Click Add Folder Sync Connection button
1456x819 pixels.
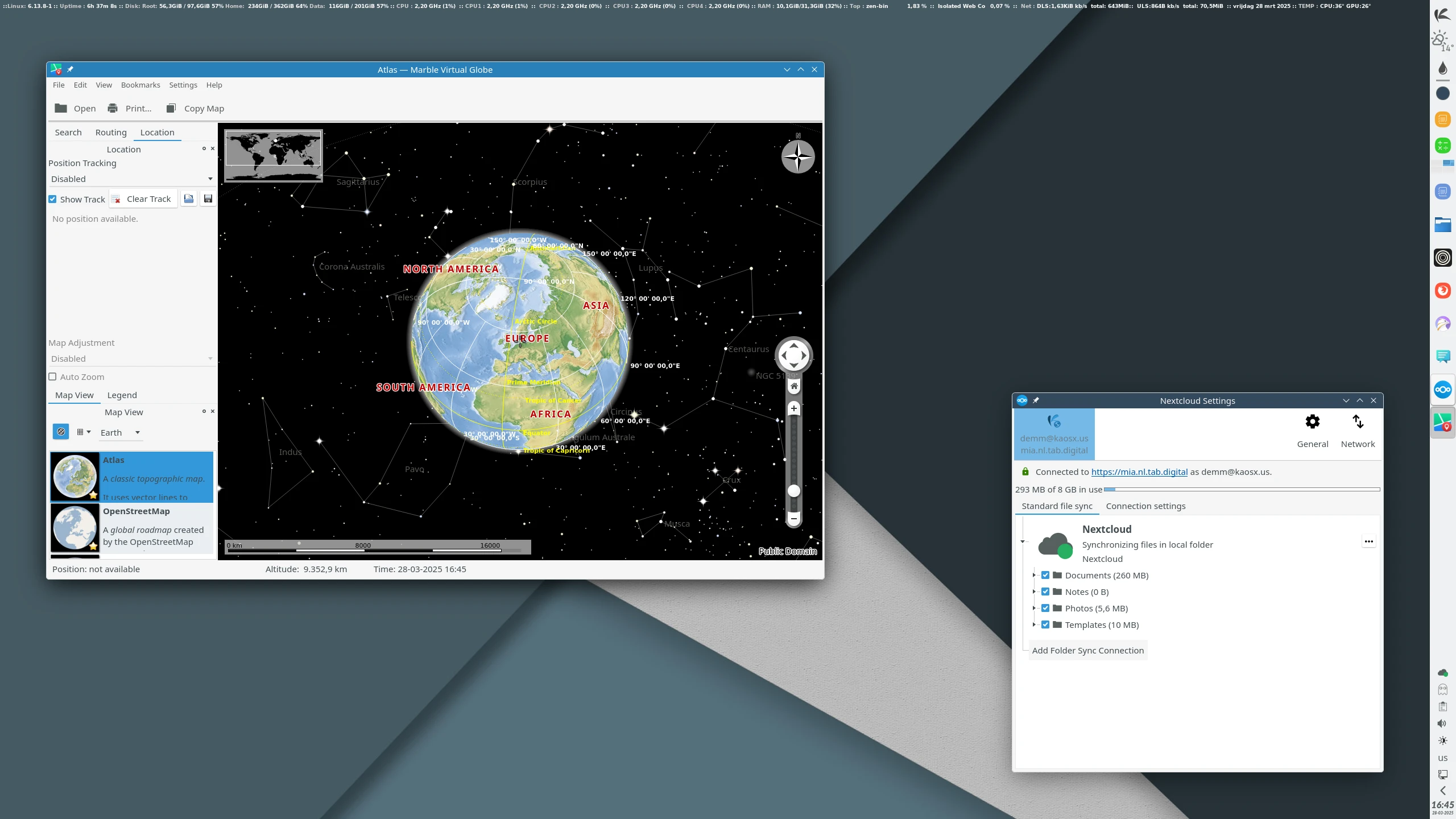coord(1087,650)
